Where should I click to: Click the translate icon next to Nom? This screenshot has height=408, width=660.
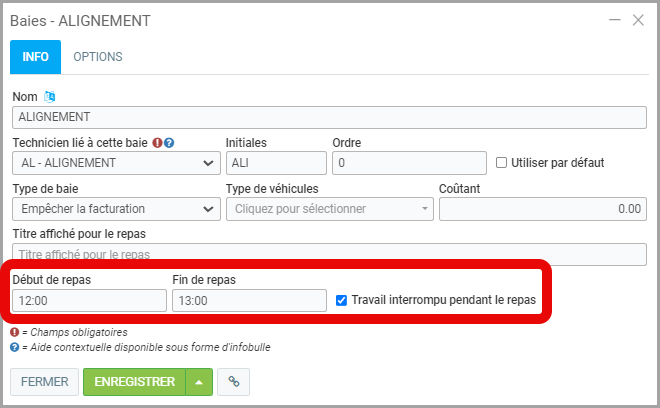point(50,97)
